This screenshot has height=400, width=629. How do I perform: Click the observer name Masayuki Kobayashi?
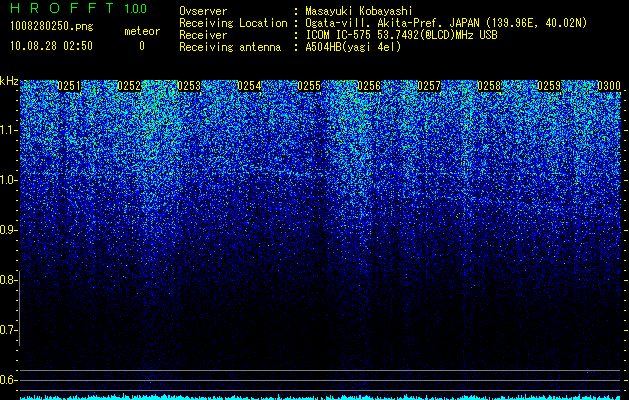click(359, 12)
